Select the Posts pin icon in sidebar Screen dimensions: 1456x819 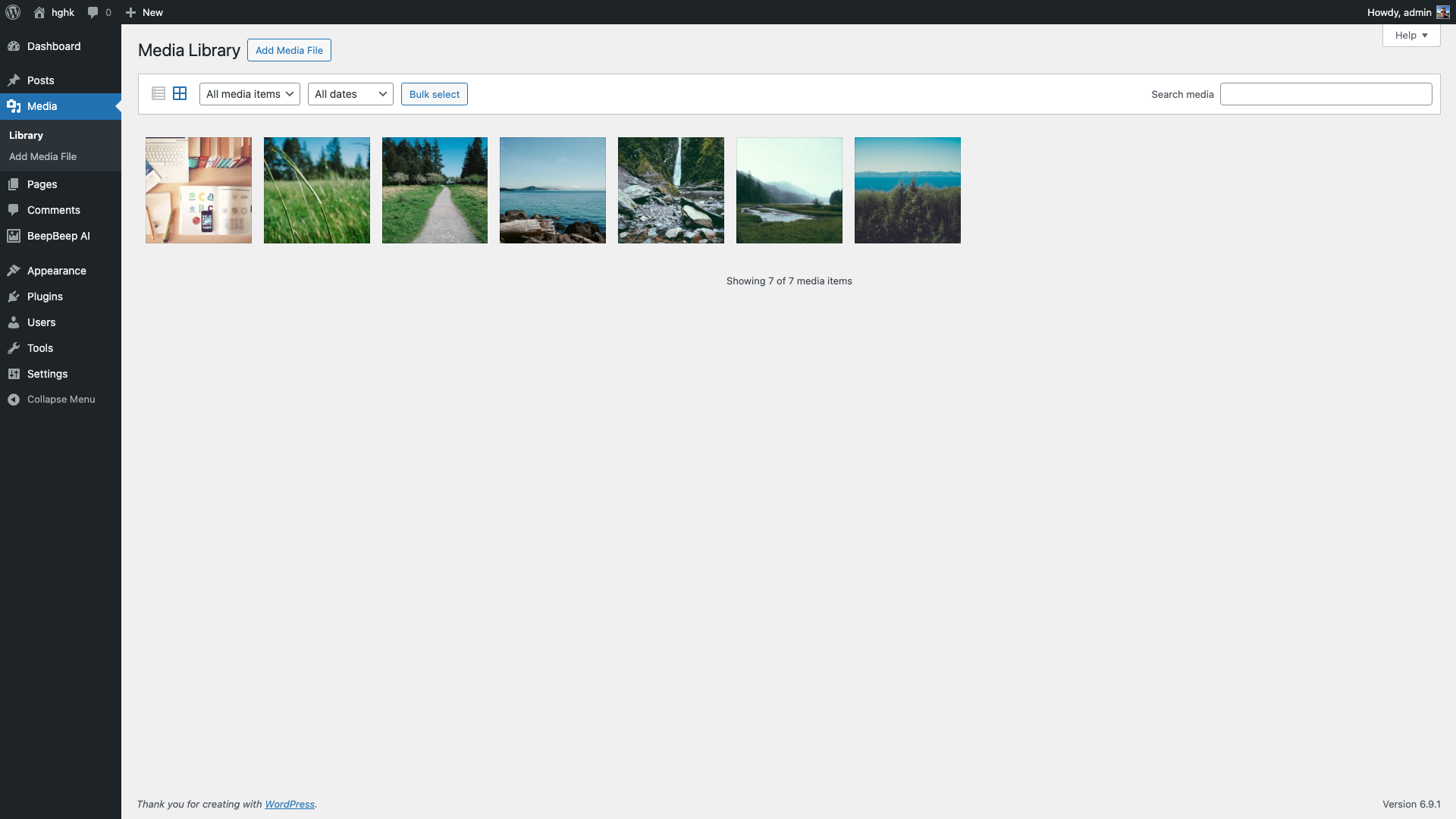[x=14, y=80]
